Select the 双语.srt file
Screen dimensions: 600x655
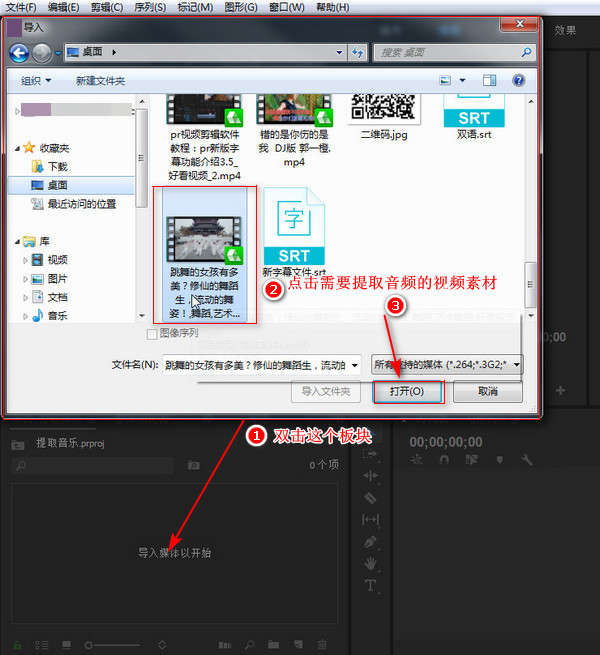point(474,117)
